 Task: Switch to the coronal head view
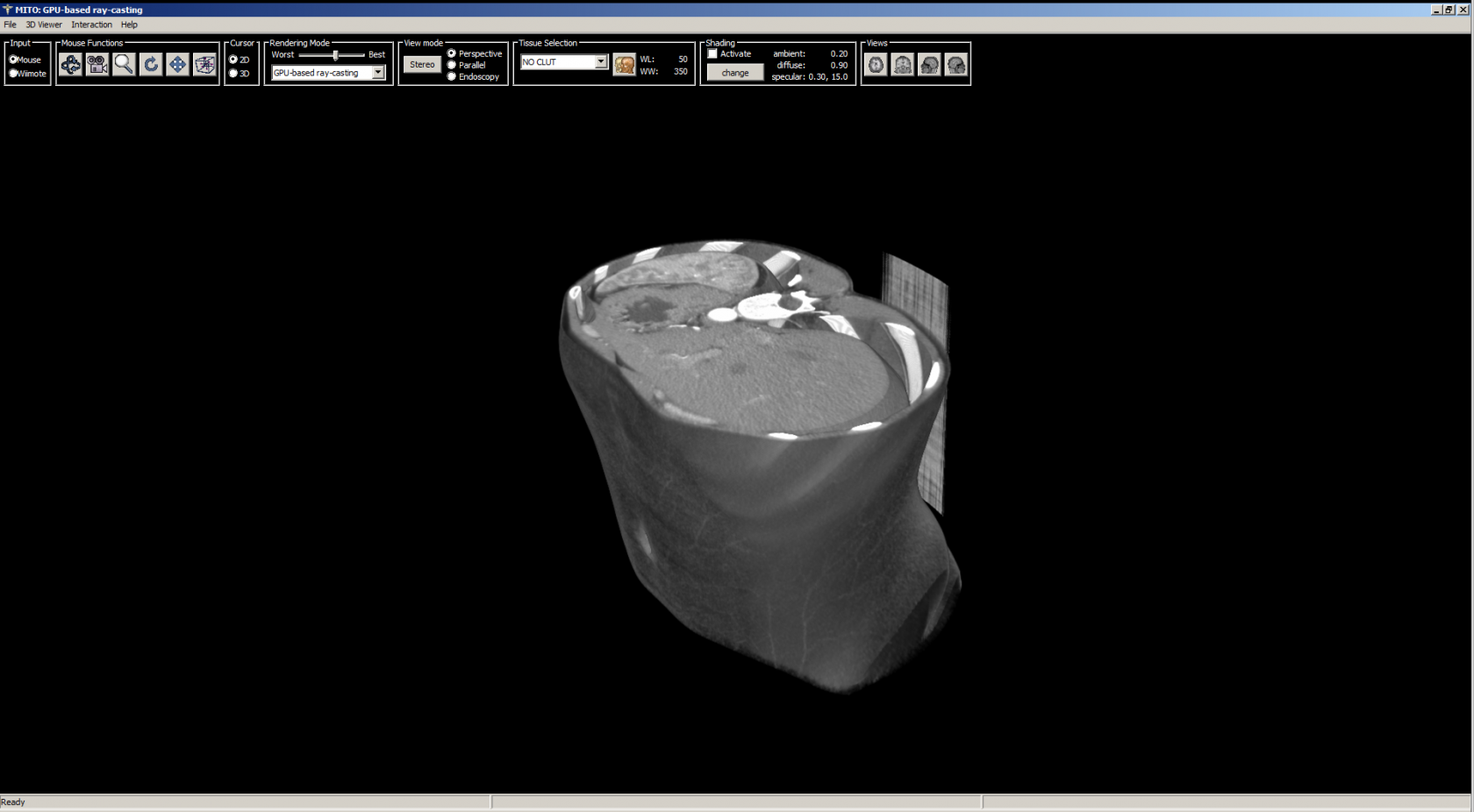902,65
